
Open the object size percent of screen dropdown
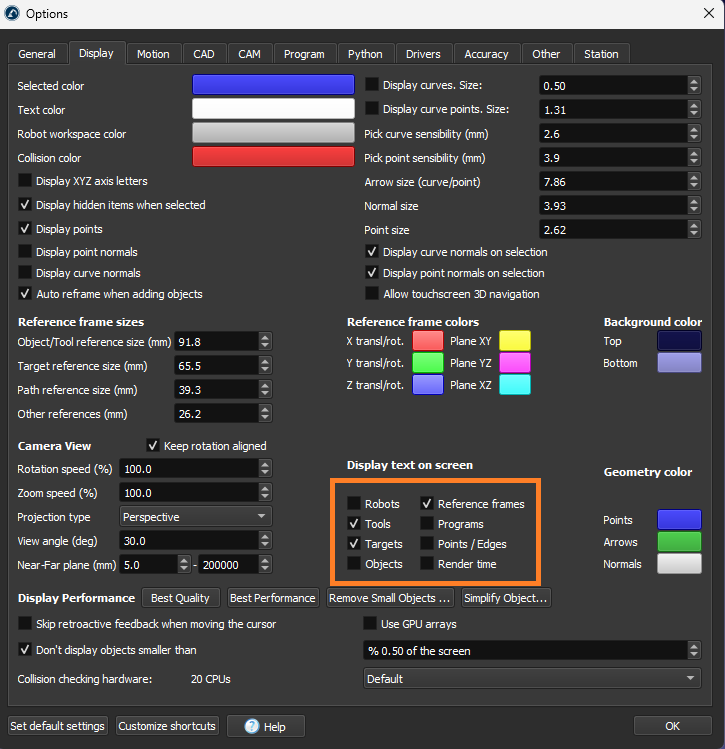pos(531,651)
